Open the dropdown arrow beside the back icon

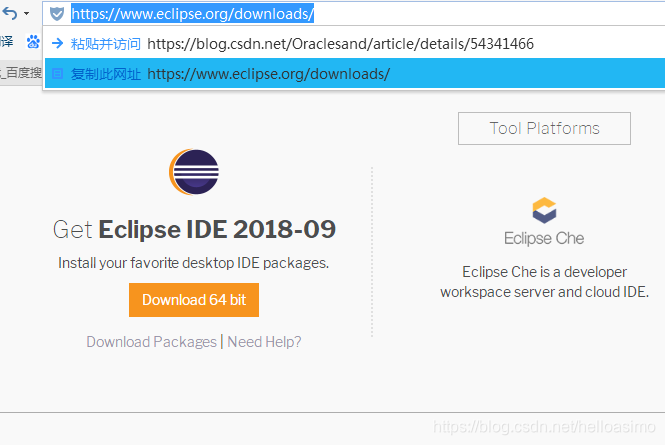pos(26,14)
